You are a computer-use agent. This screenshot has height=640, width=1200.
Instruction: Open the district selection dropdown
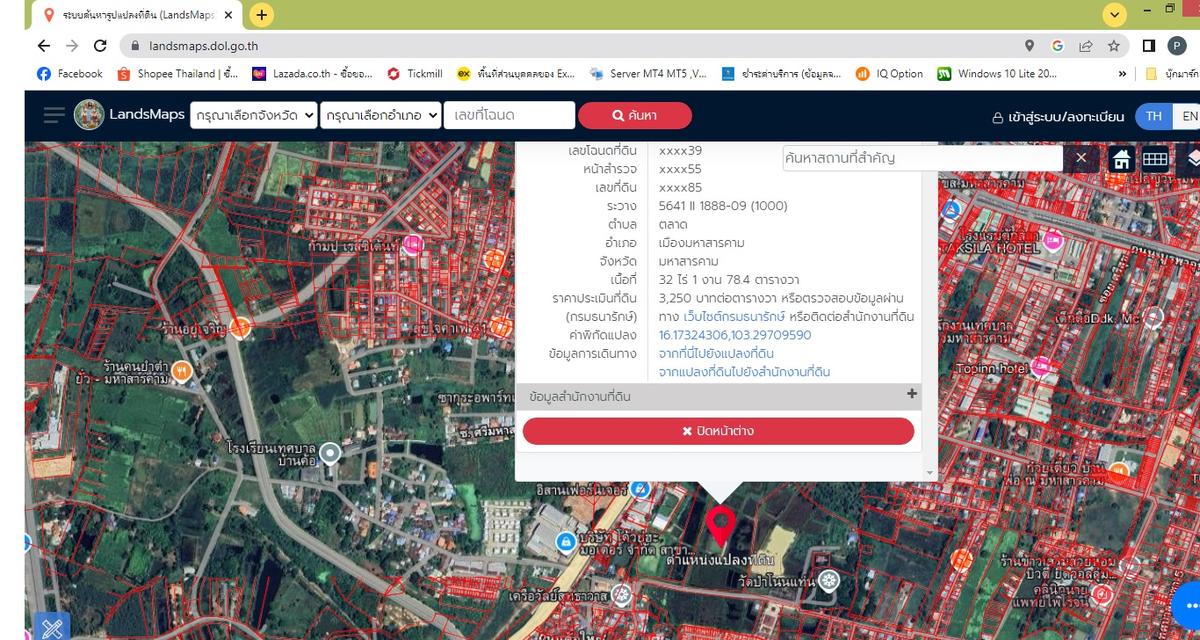(381, 115)
